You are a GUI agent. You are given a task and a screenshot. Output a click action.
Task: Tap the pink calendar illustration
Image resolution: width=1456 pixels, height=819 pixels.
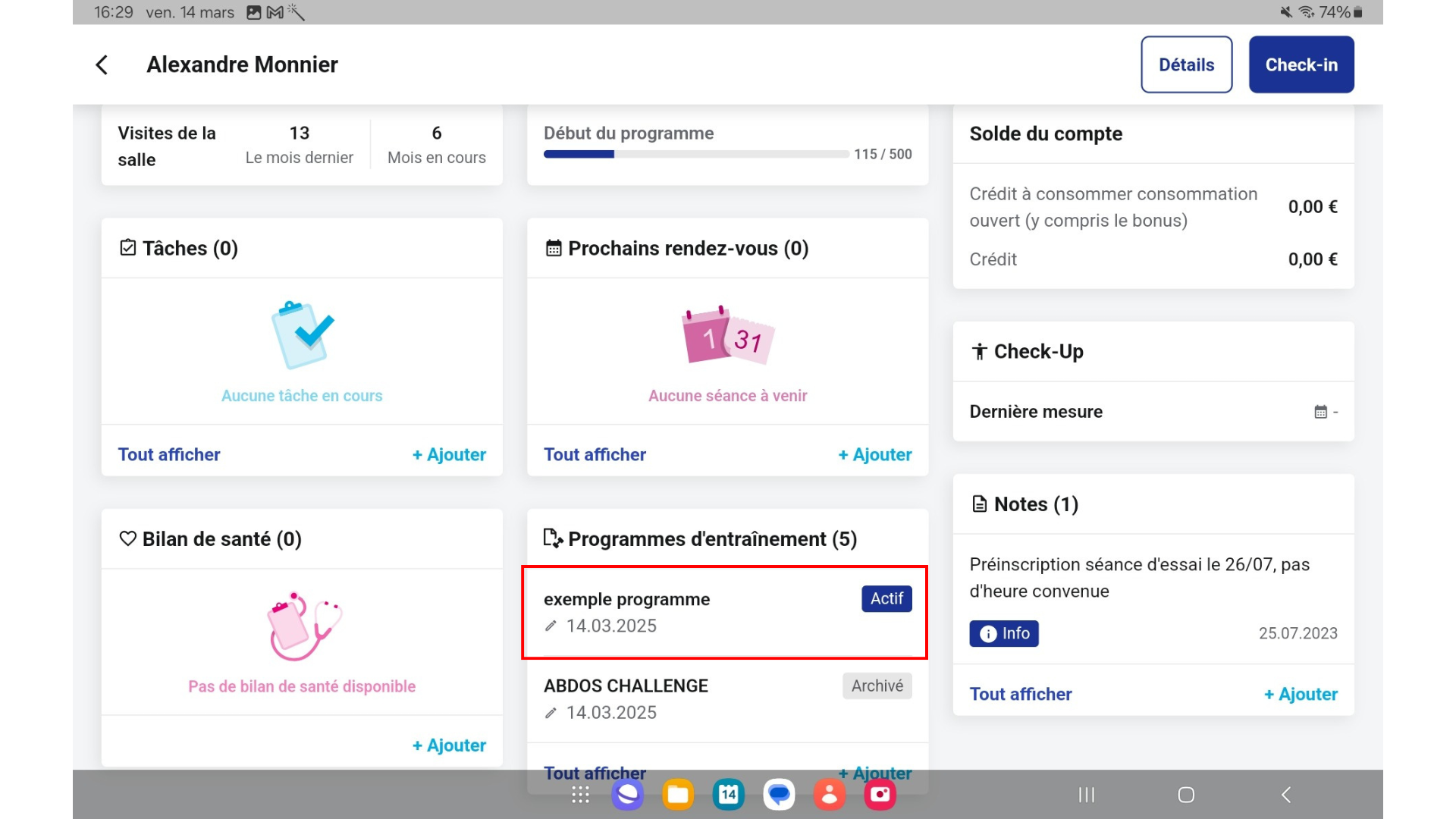(x=728, y=335)
